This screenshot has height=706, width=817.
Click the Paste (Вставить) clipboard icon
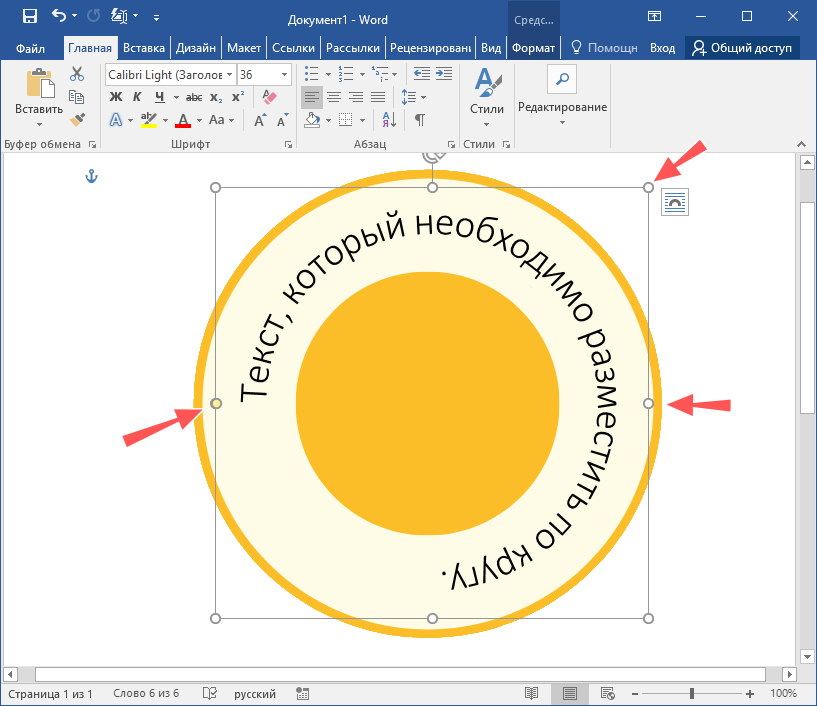[x=40, y=83]
